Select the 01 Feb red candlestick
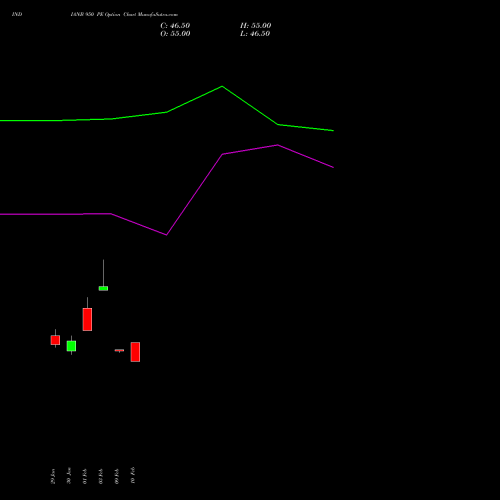 87,319
